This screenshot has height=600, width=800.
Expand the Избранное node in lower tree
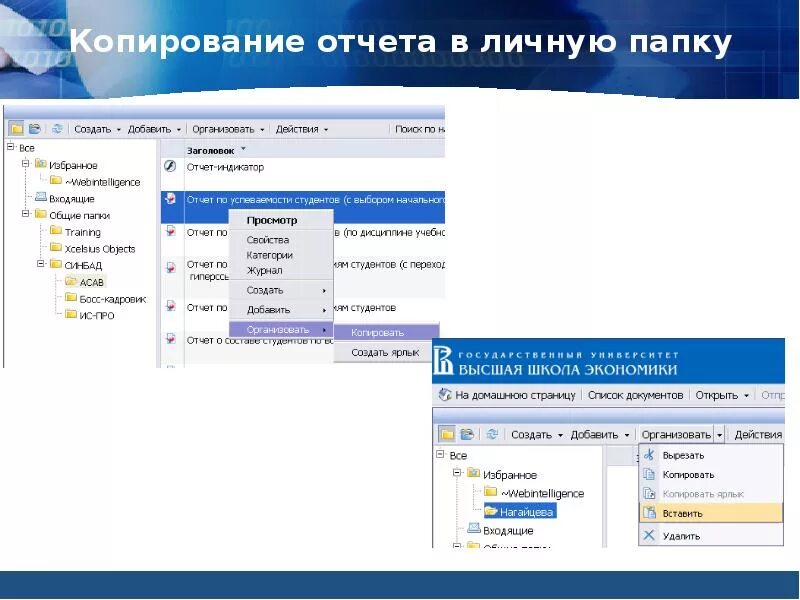coord(455,472)
